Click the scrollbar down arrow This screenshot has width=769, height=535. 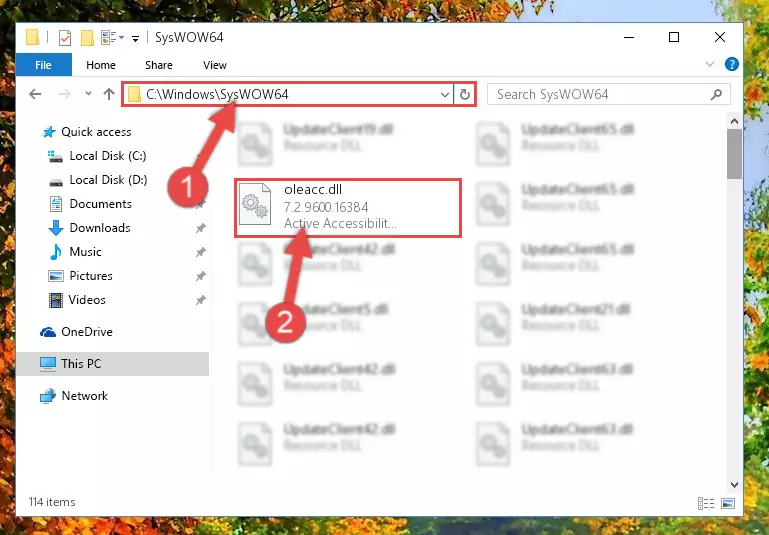pyautogui.click(x=734, y=484)
